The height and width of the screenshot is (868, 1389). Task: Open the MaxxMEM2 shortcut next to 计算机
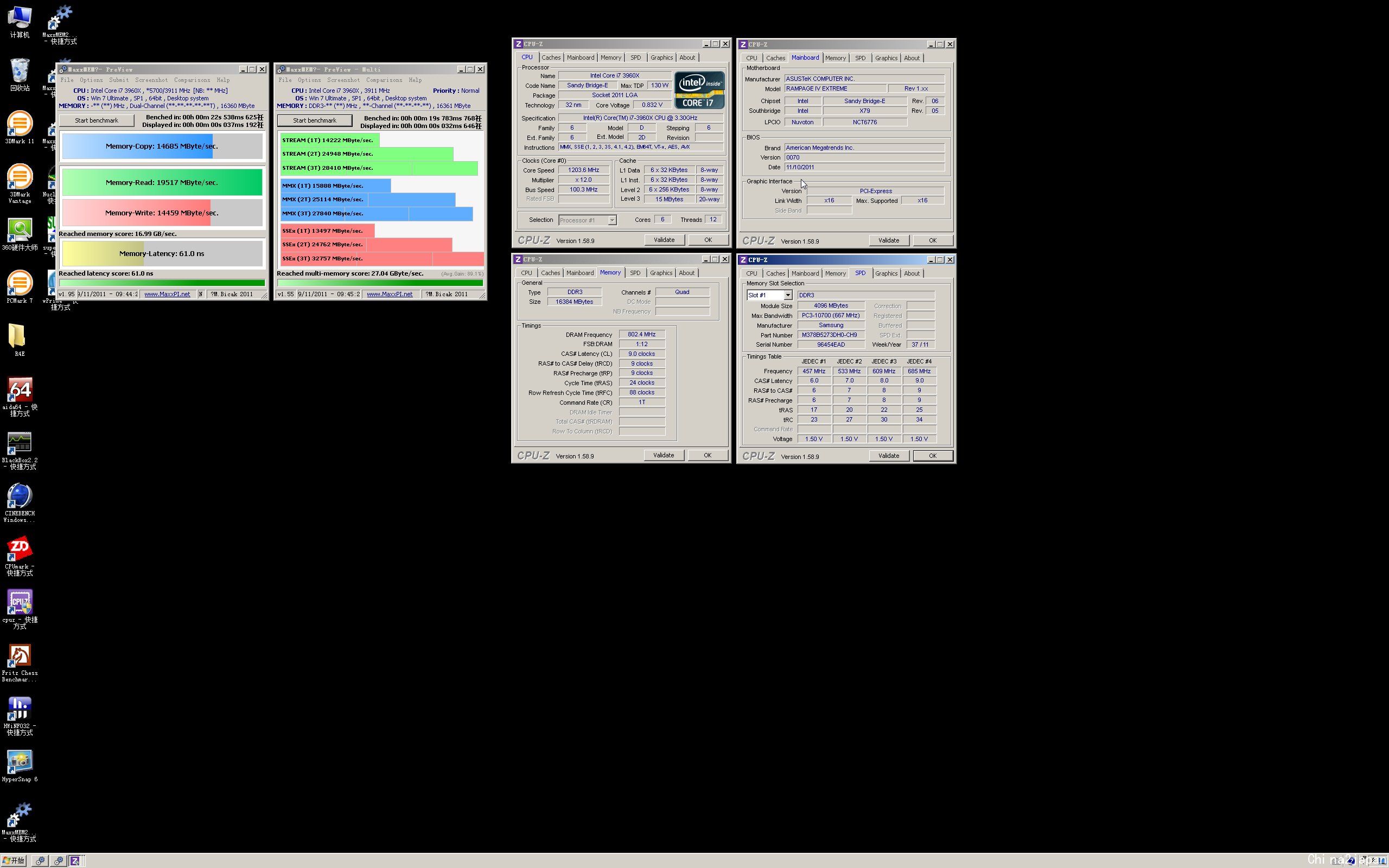click(60, 25)
